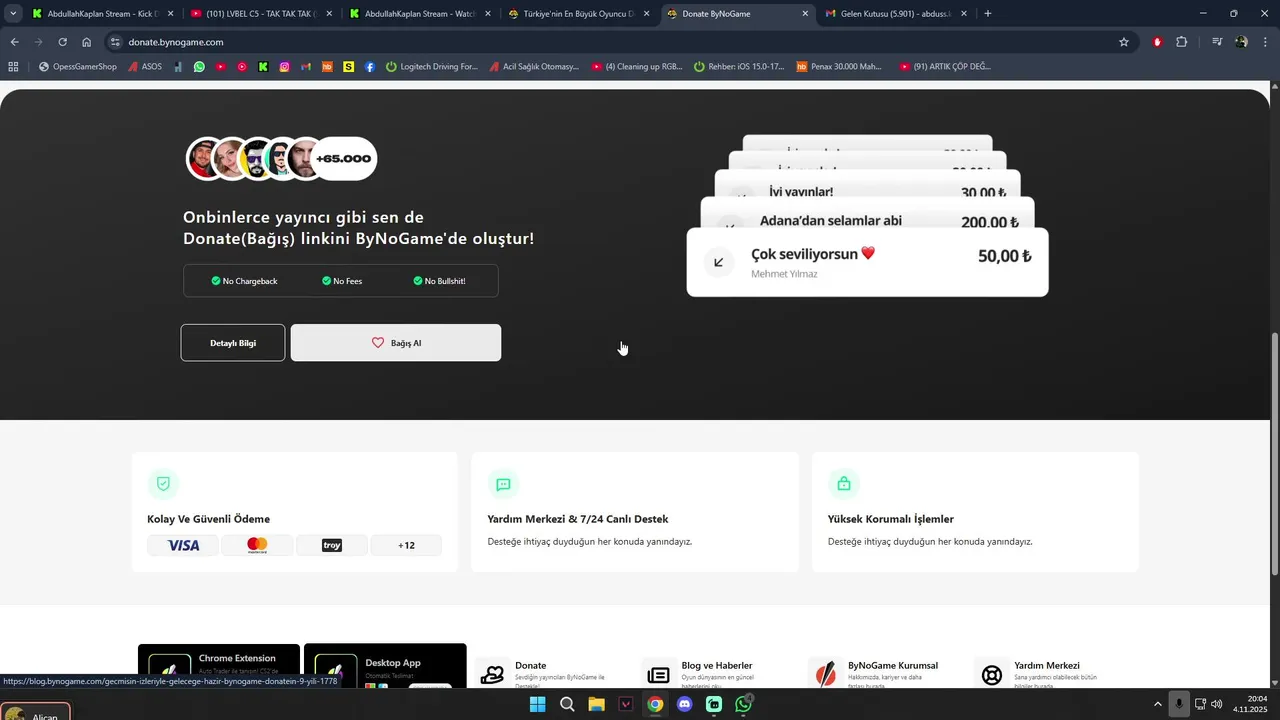Open the Detaylı Bilgi button
The height and width of the screenshot is (720, 1280).
(x=233, y=343)
